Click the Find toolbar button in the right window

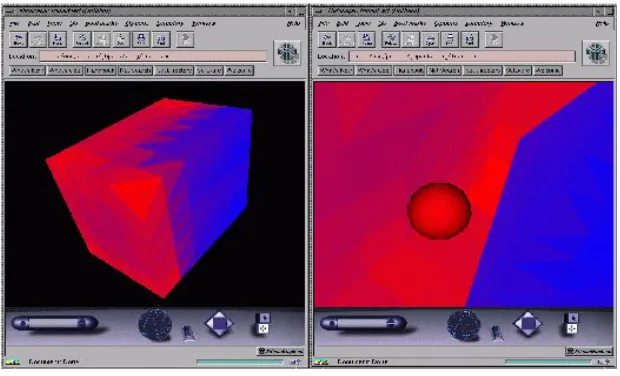[x=470, y=40]
